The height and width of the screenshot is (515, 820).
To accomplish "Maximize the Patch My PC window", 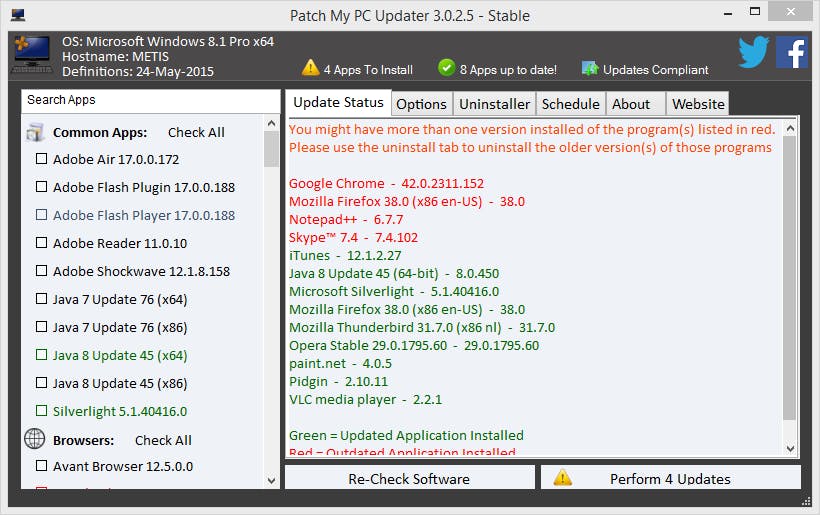I will point(755,12).
